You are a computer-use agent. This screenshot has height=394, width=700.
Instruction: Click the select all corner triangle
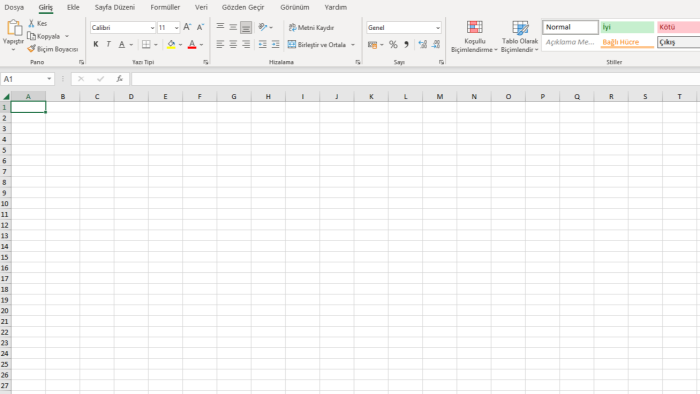click(x=6, y=96)
